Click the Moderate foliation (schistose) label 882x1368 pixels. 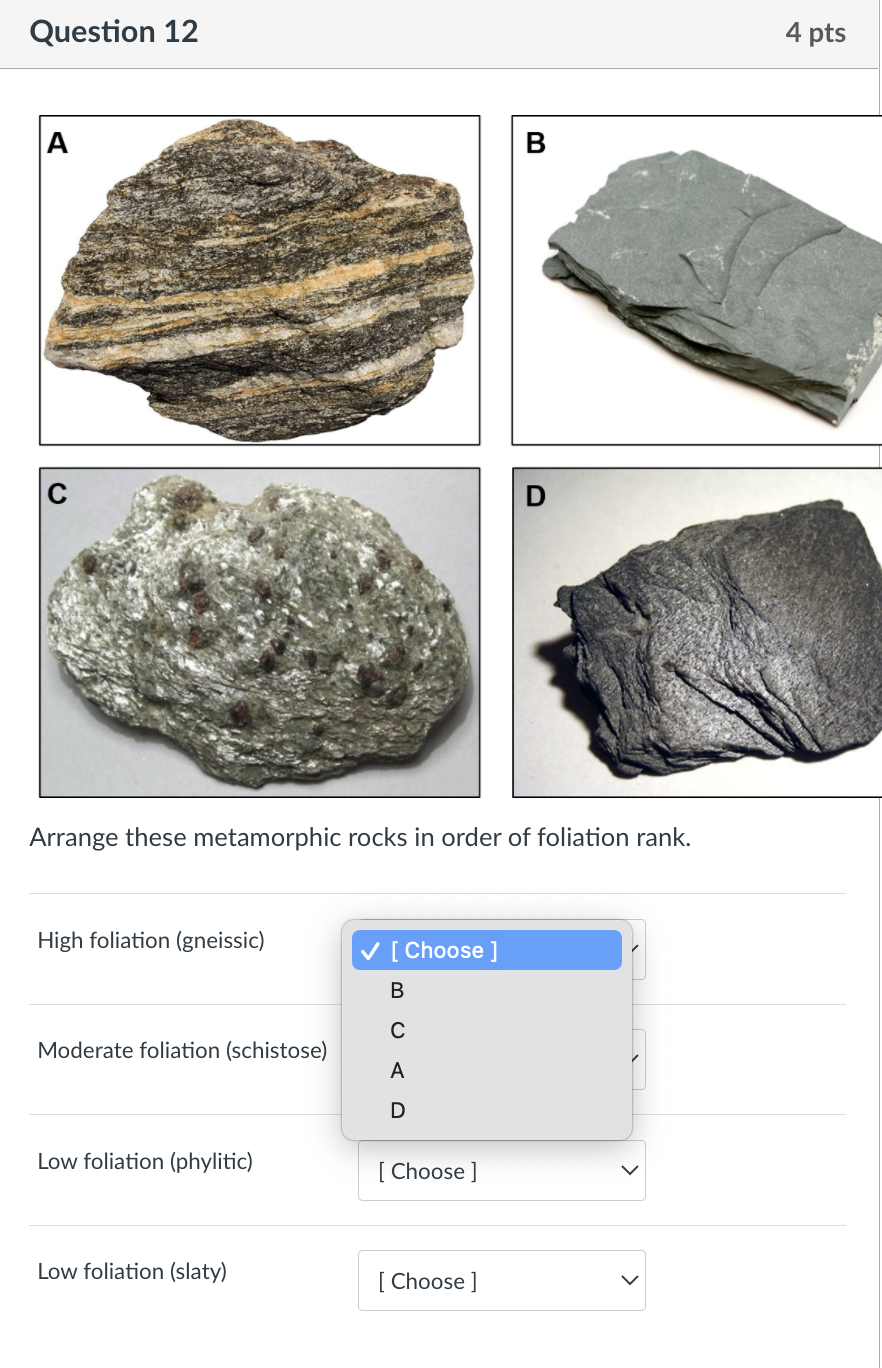(x=182, y=1050)
